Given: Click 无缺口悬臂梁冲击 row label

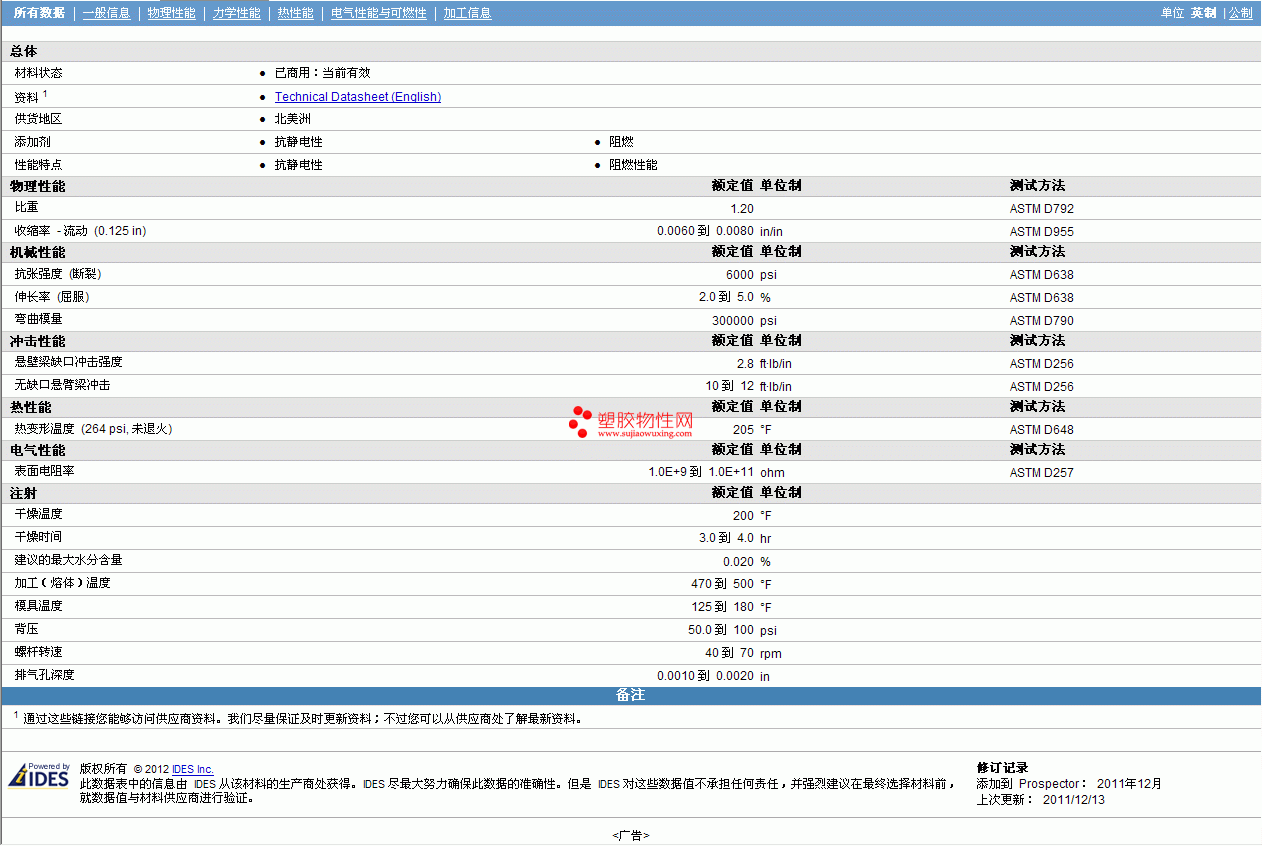Looking at the screenshot, I should click(x=62, y=385).
